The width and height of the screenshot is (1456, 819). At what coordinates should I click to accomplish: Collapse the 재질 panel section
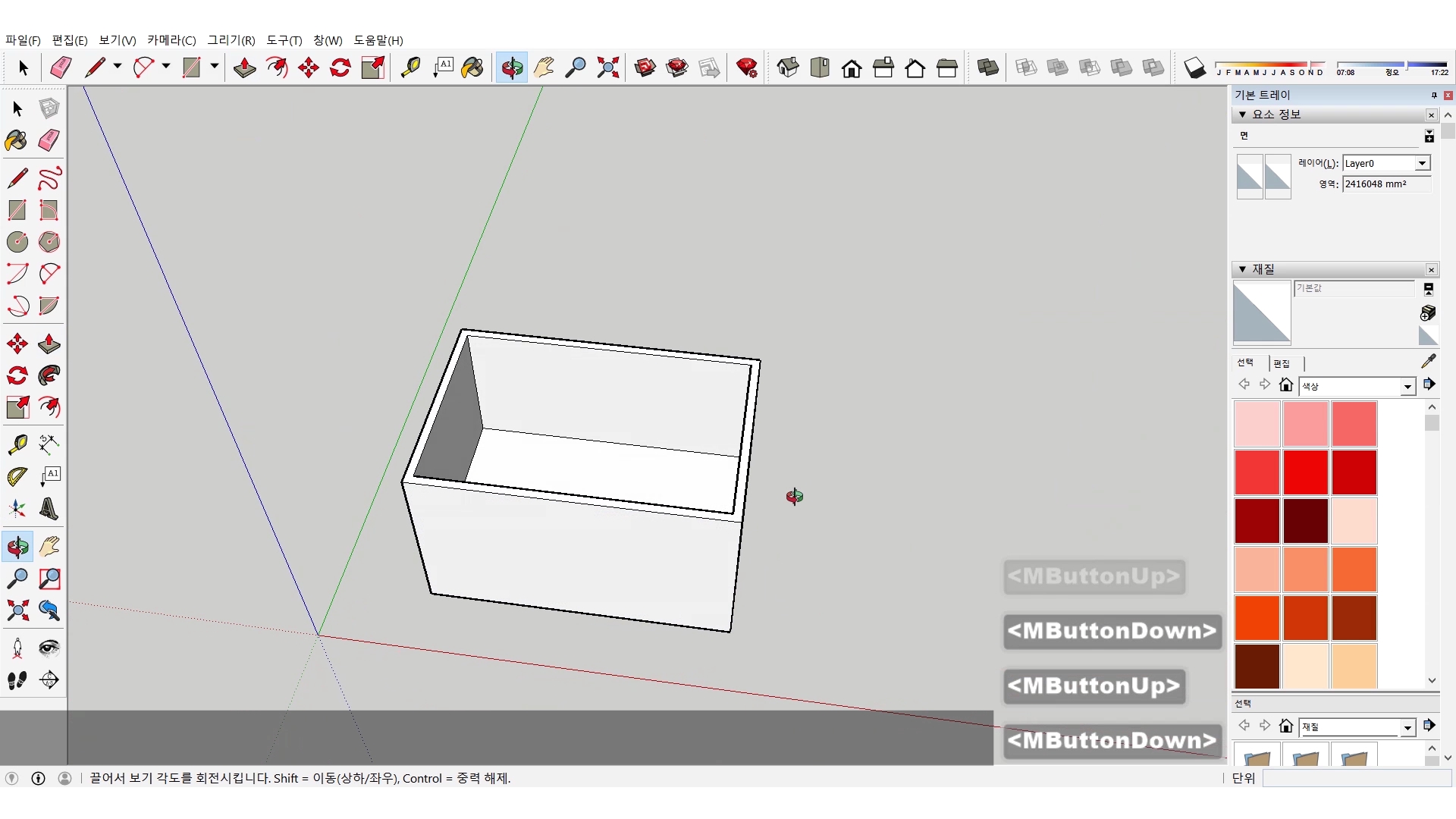[x=1242, y=269]
